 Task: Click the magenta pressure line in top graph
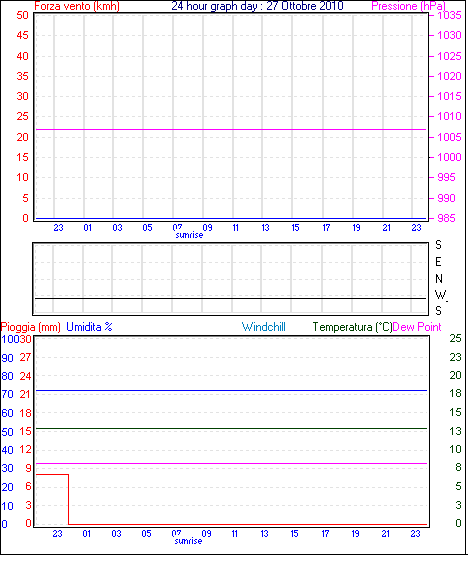(231, 129)
